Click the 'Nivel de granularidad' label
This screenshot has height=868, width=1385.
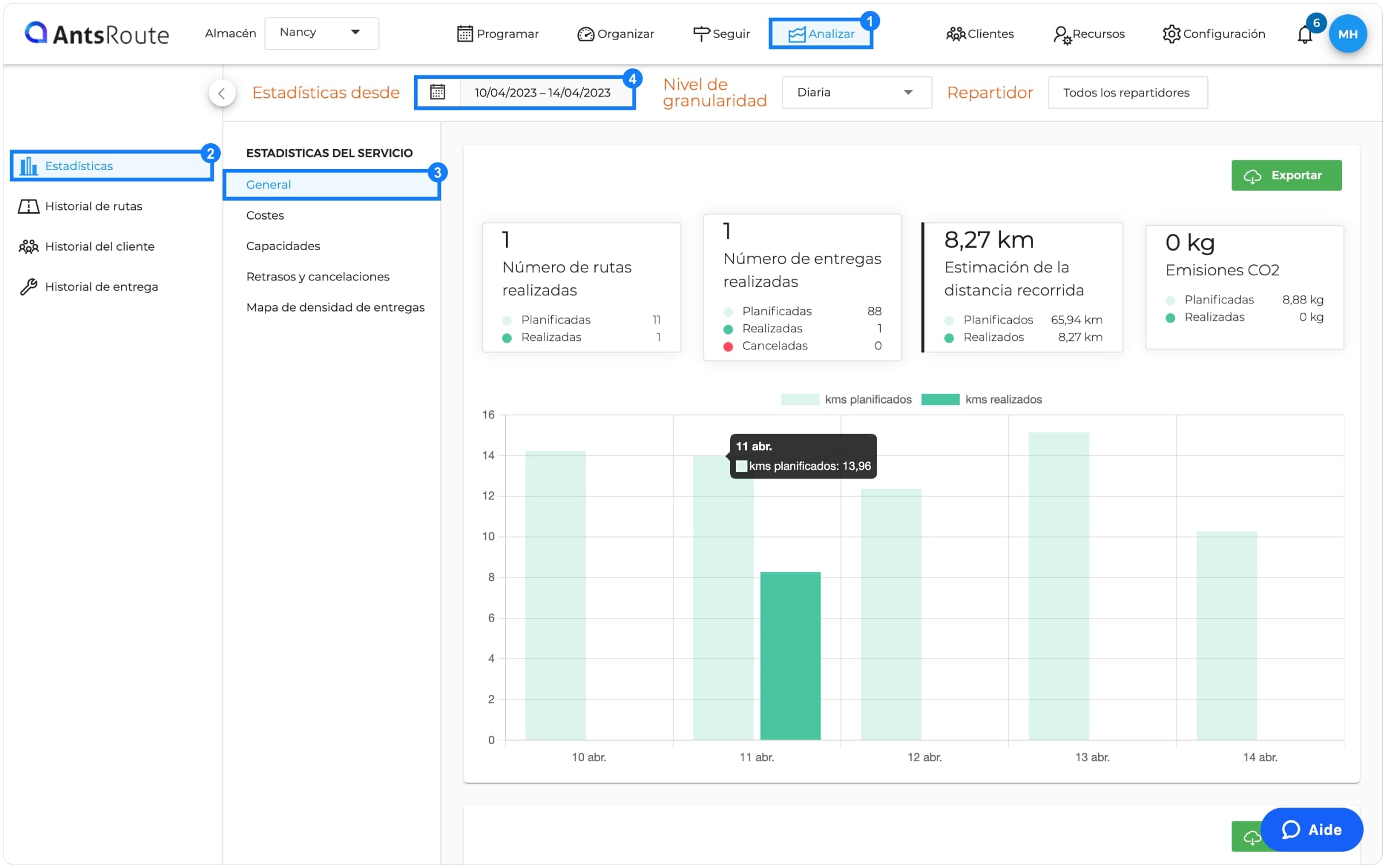(715, 93)
